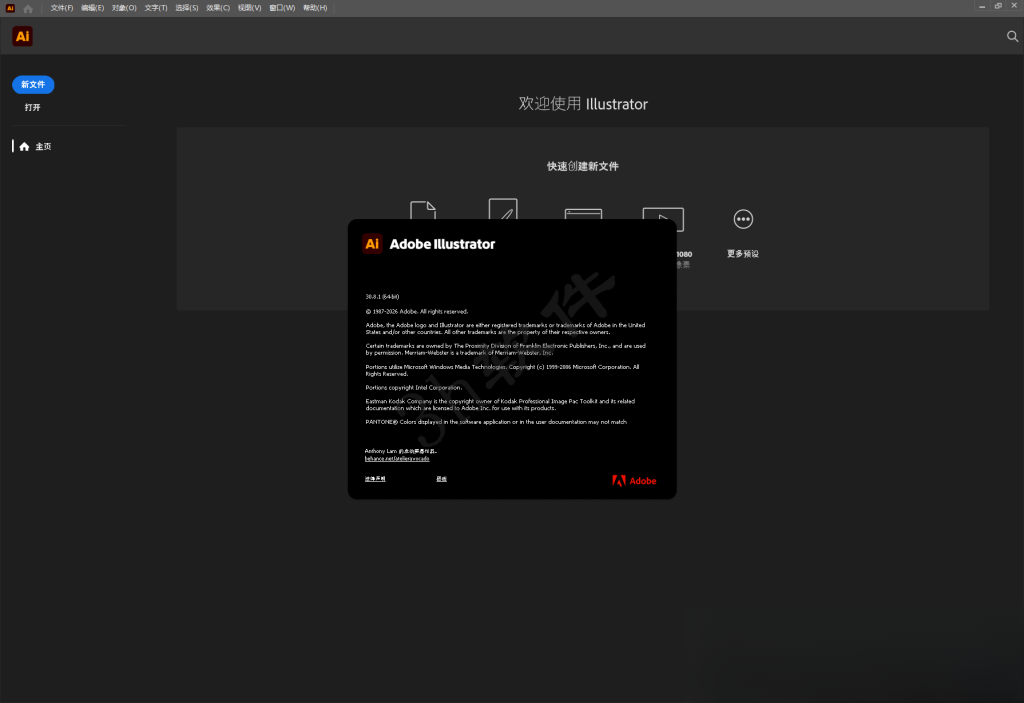
Task: Click the 快速创建新文件 heading
Action: 583,166
